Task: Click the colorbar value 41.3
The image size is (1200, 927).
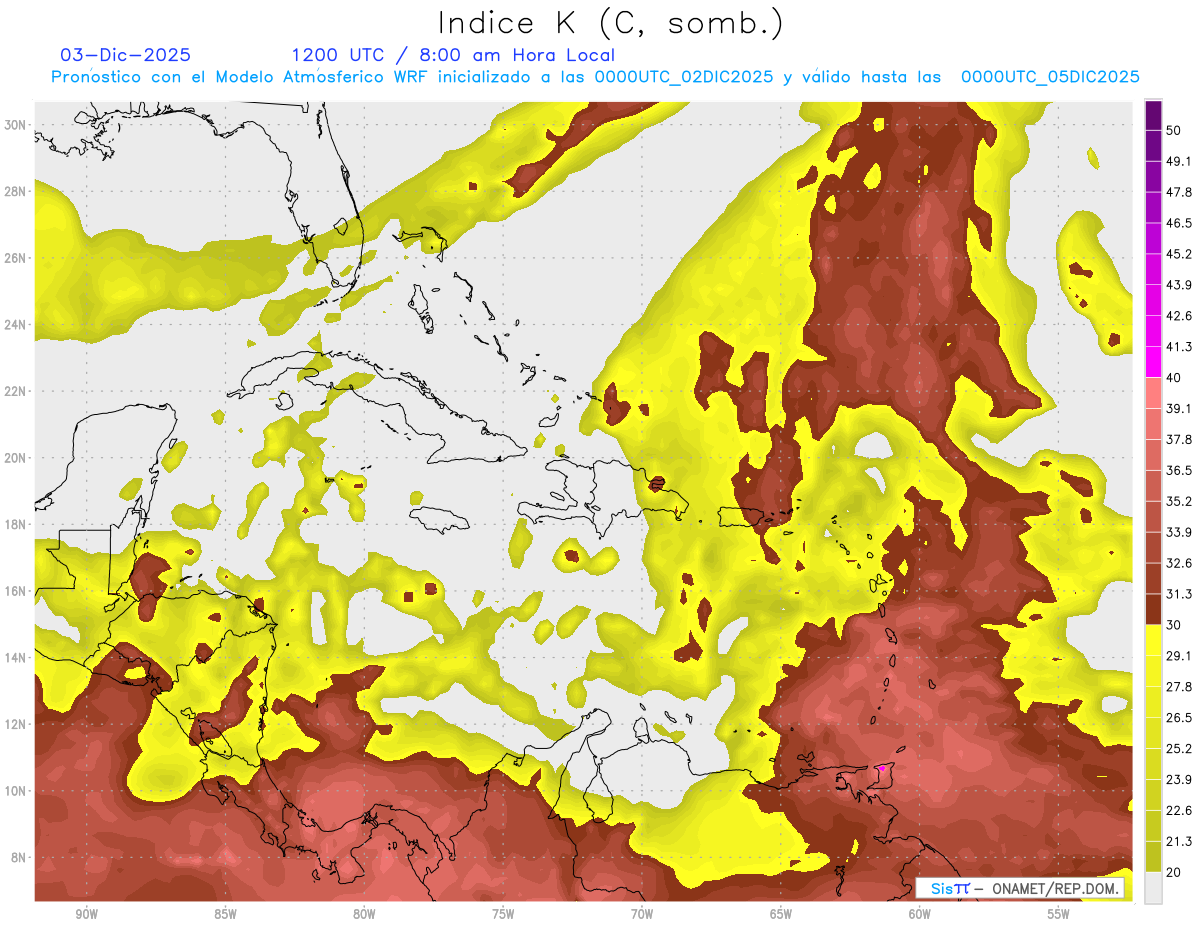Action: pyautogui.click(x=1179, y=347)
